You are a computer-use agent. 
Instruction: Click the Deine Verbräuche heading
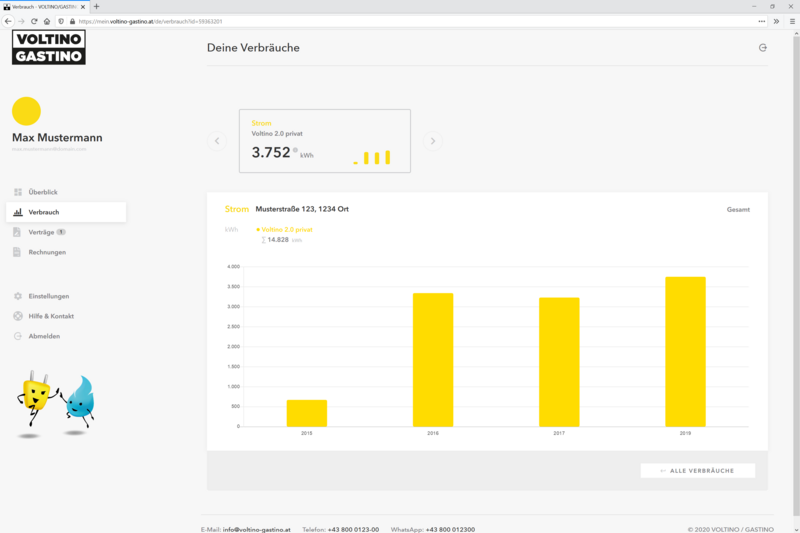pos(253,48)
